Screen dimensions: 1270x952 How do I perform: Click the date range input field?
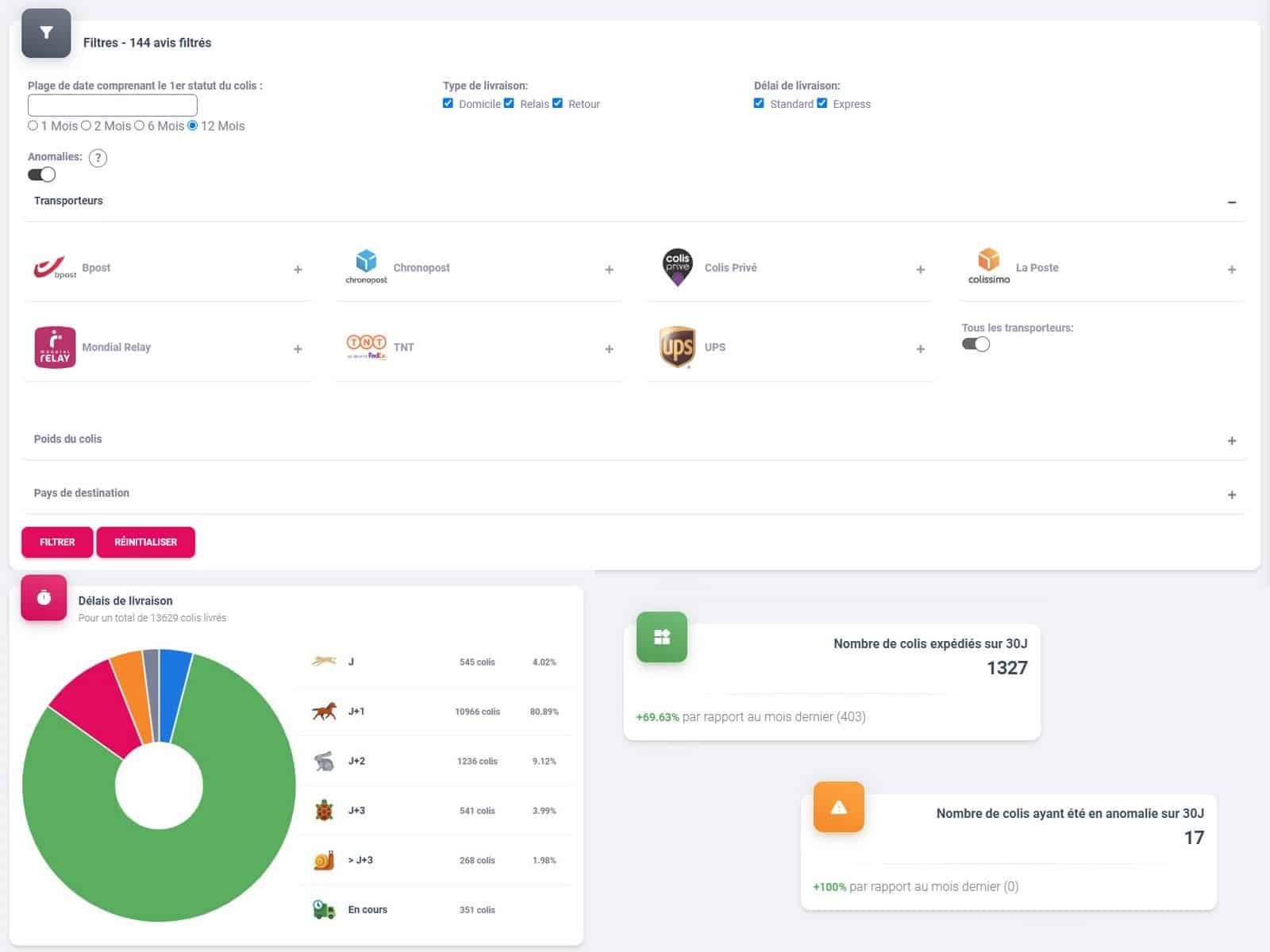click(x=113, y=106)
